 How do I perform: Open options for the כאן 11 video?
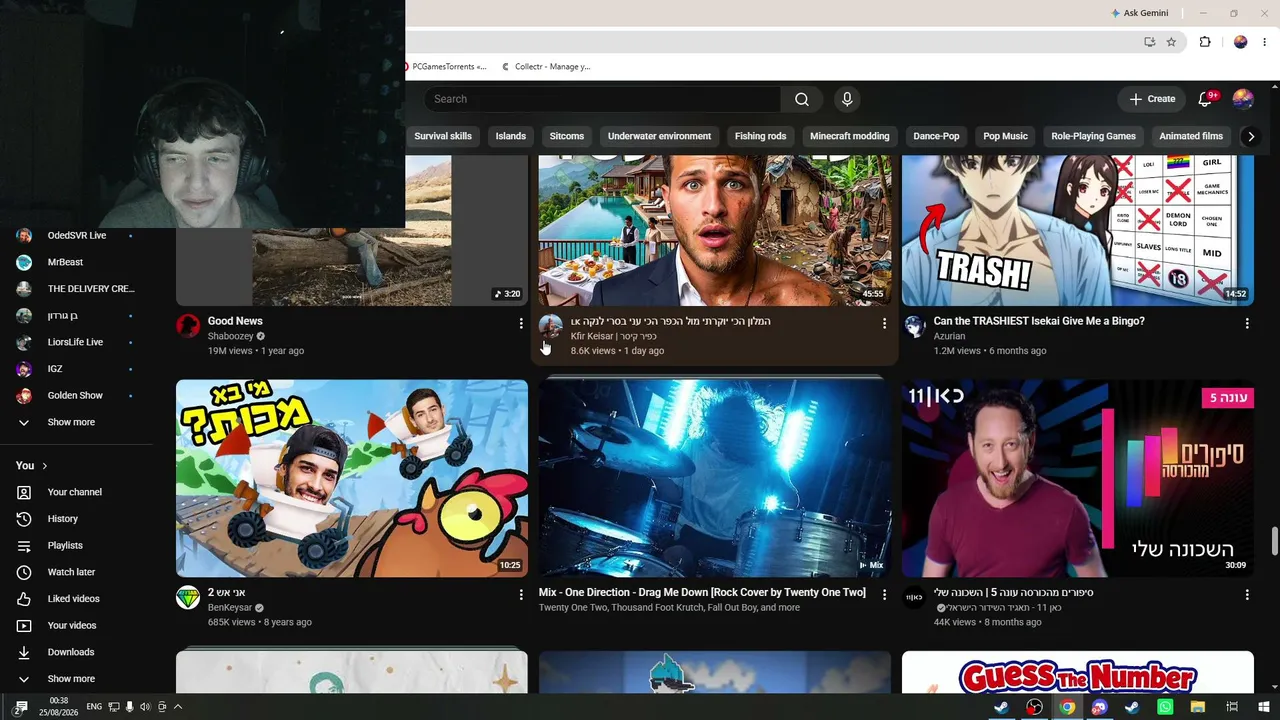[1246, 595]
